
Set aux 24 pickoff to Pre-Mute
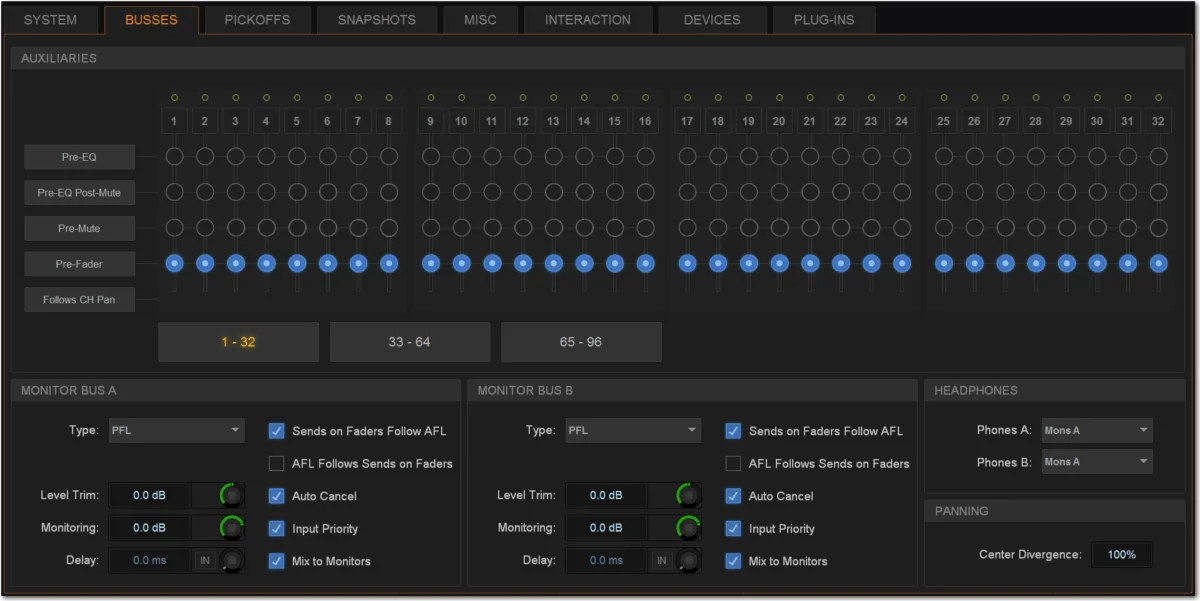pos(902,228)
